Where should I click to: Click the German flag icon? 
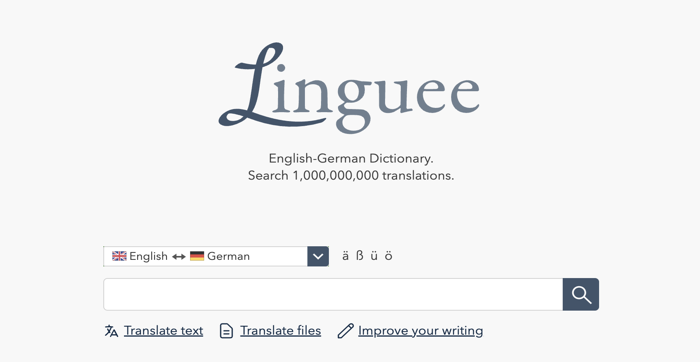pos(197,256)
